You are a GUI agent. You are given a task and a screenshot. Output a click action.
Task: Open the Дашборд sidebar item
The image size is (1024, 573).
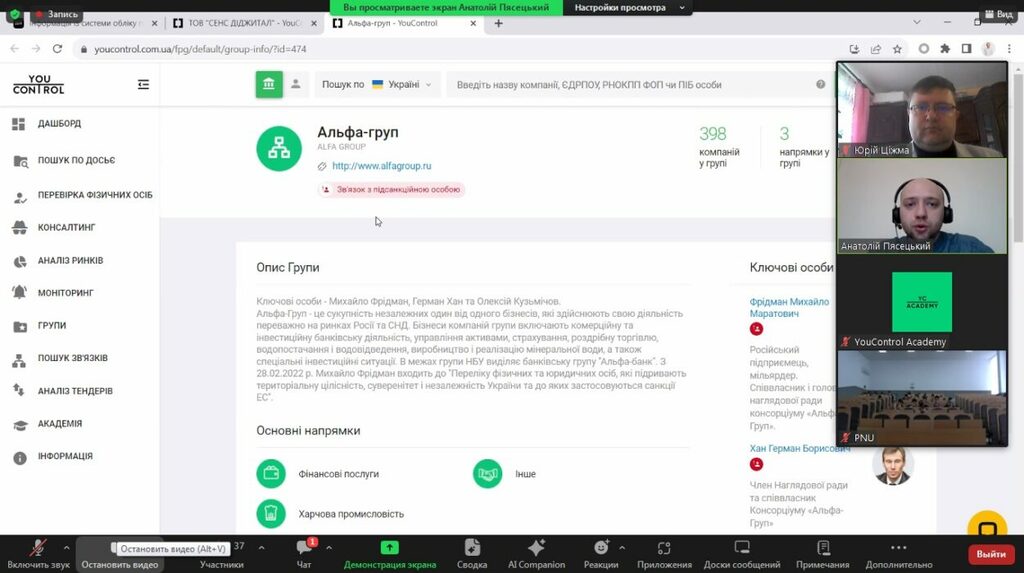(x=59, y=124)
